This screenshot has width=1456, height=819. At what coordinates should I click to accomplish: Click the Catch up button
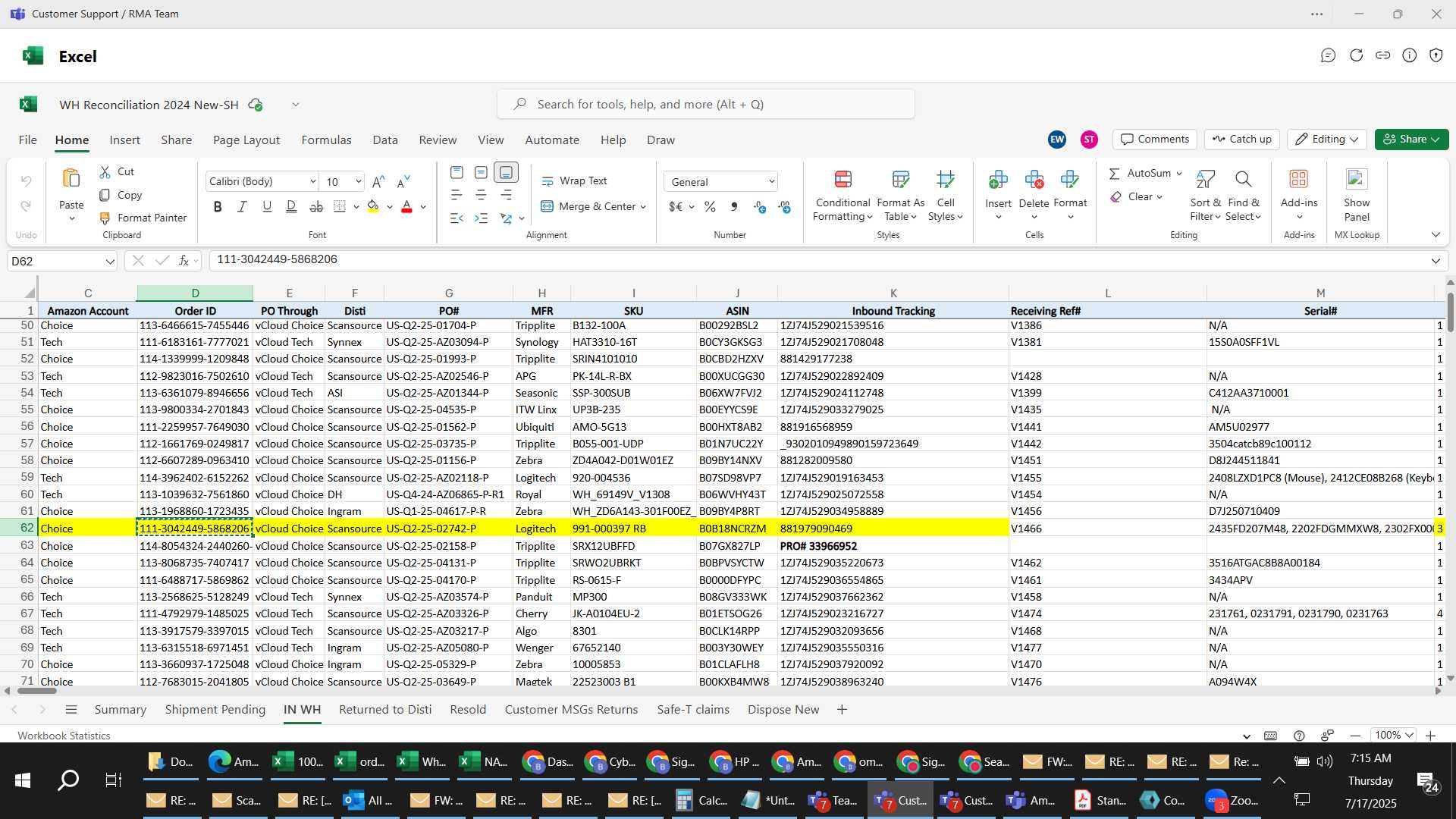click(1241, 139)
